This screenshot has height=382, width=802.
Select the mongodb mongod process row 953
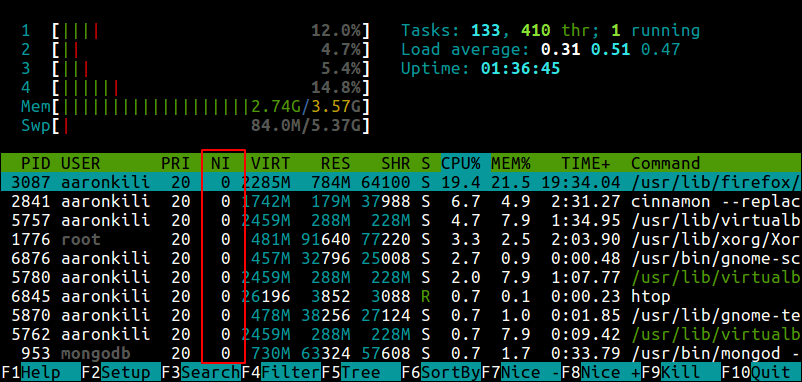coord(401,354)
